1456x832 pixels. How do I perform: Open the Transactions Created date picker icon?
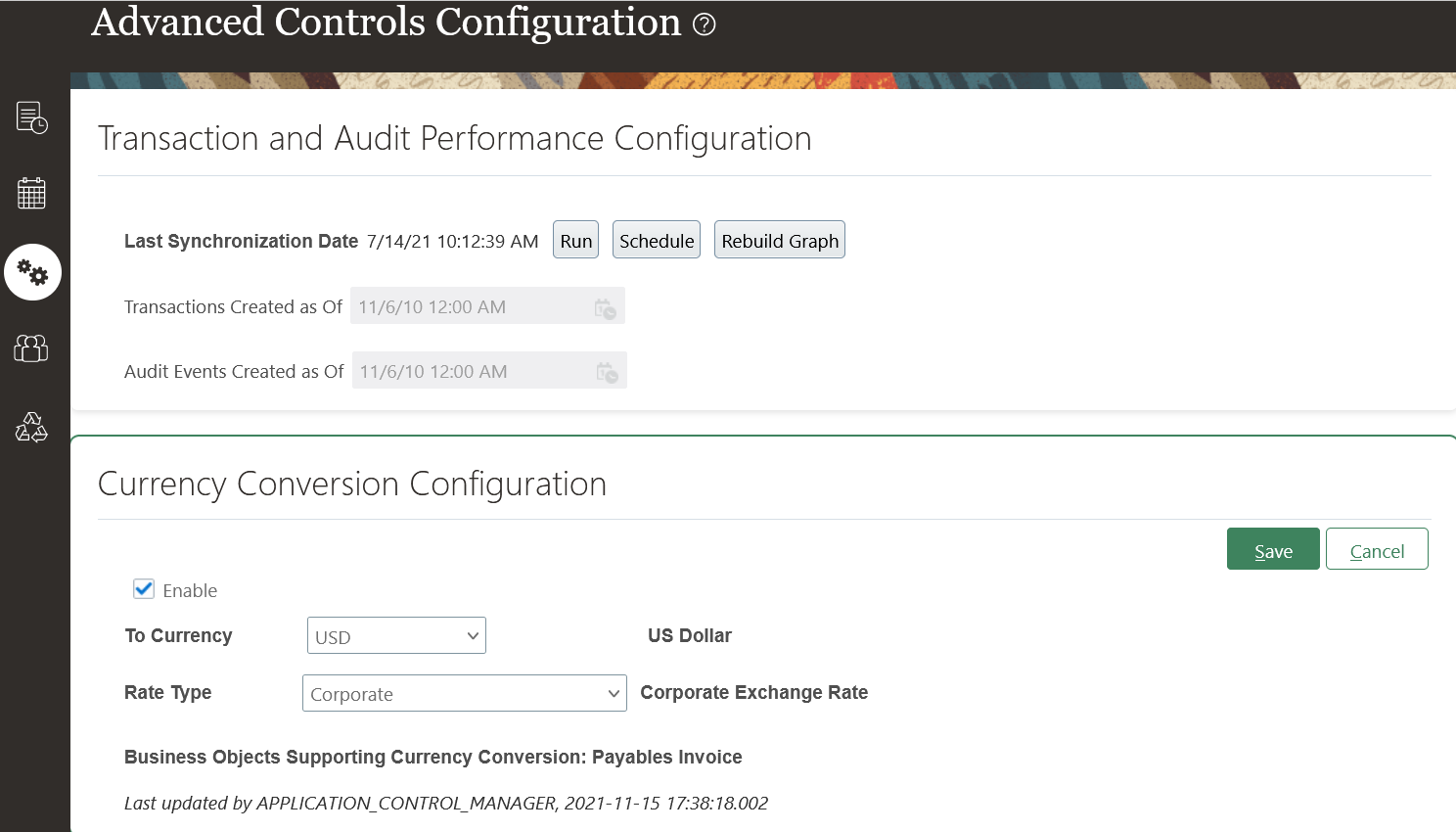point(606,308)
